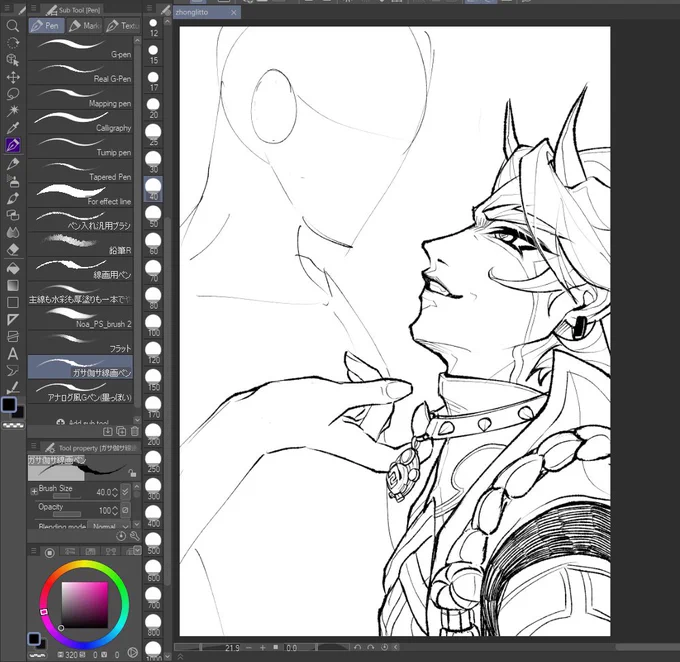
Task: Select the Correct line tool
Action: pos(13,387)
